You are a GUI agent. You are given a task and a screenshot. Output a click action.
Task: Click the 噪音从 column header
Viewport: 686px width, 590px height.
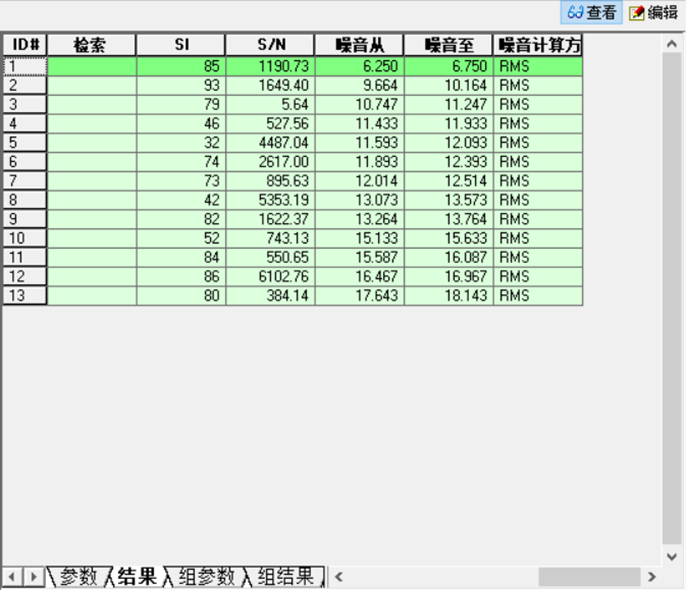pyautogui.click(x=358, y=46)
